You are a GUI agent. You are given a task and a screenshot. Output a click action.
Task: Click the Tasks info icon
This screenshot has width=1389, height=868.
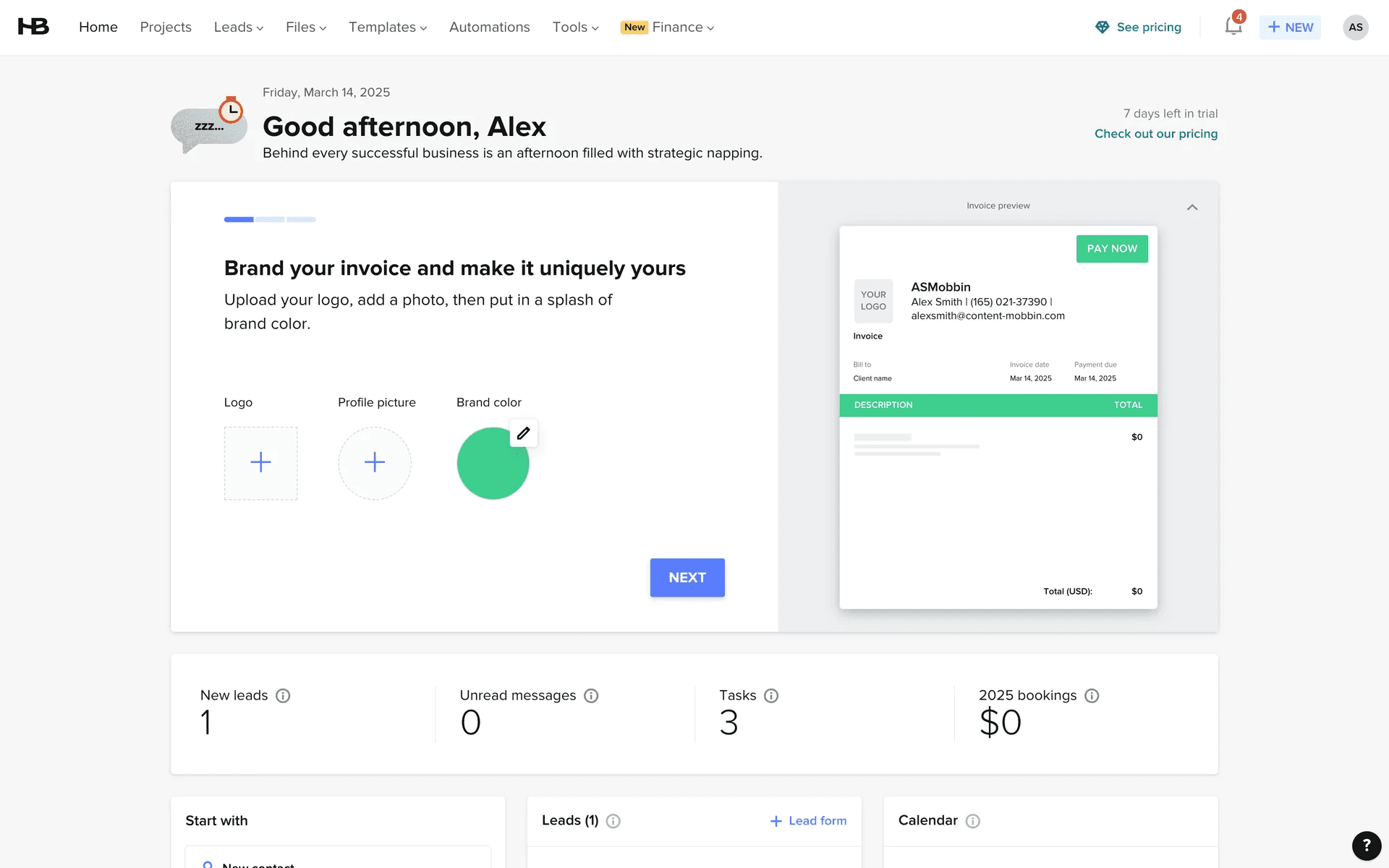771,696
